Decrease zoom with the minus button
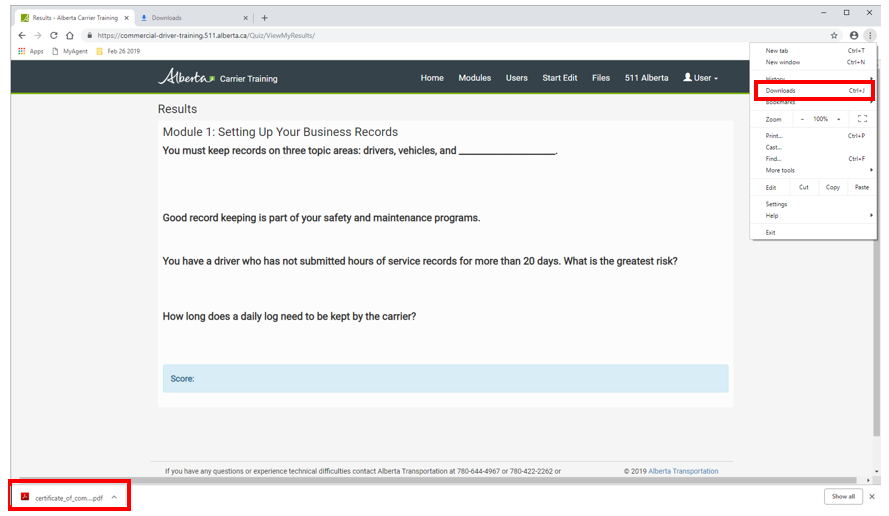This screenshot has height=516, width=889. 802,119
